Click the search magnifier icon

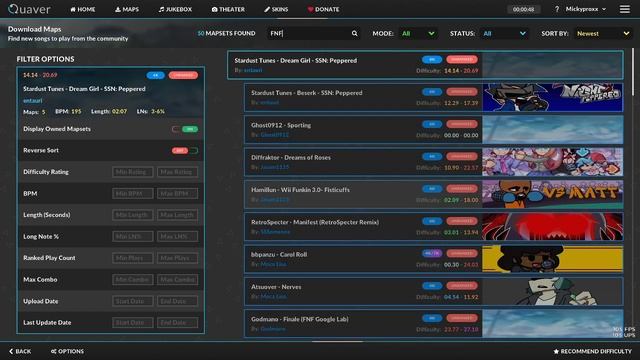click(354, 33)
